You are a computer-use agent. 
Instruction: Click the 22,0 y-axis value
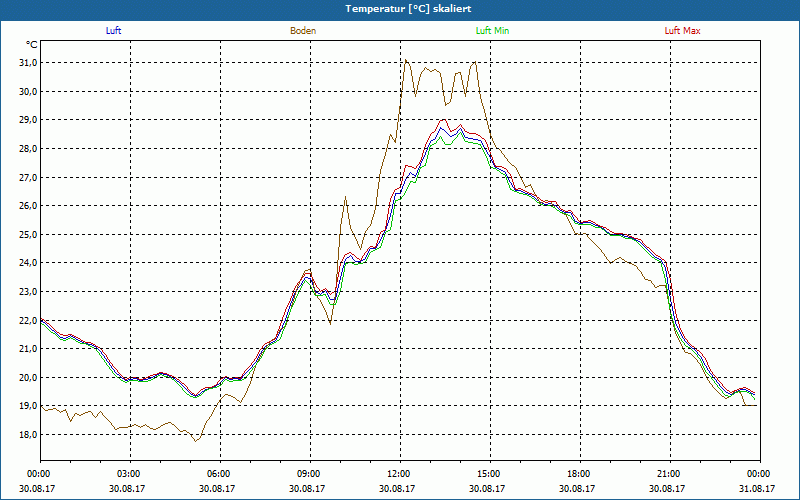tap(28, 320)
